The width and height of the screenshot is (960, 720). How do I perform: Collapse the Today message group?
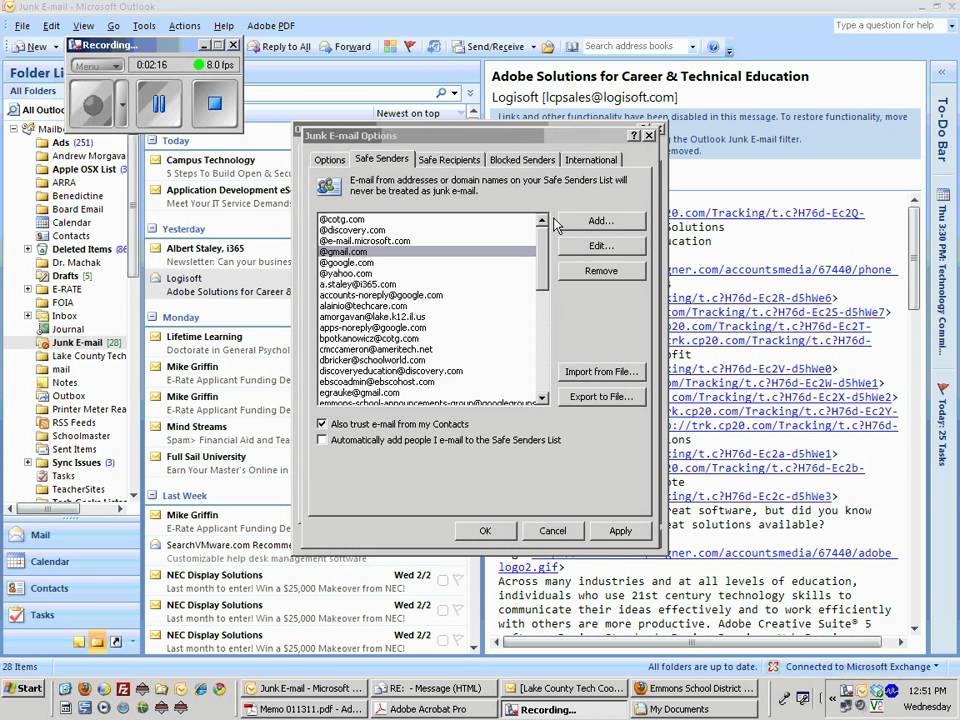(152, 141)
